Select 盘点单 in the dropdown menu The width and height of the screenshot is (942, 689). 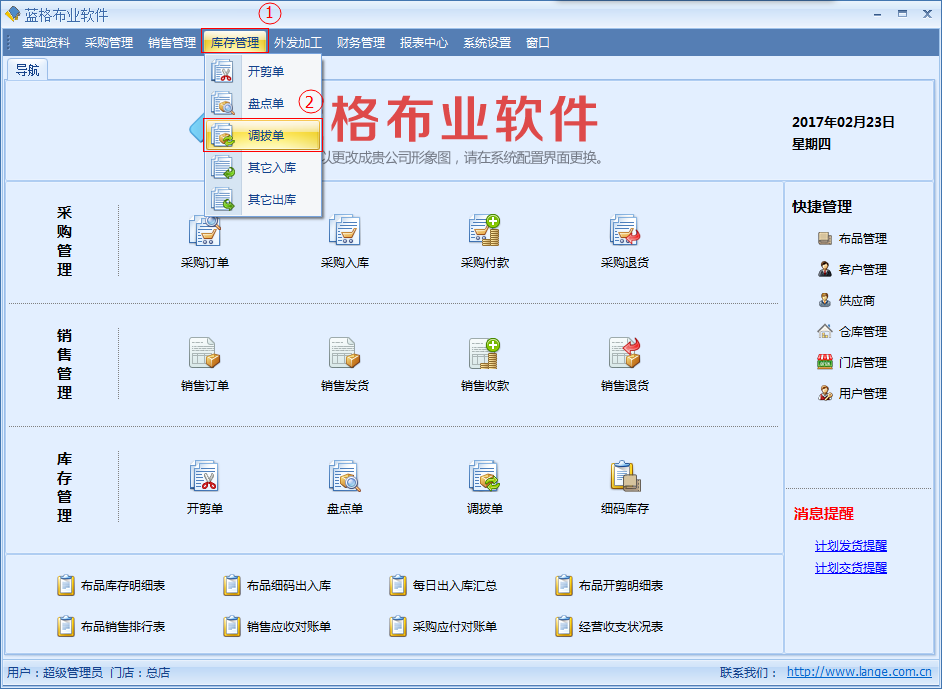[263, 103]
